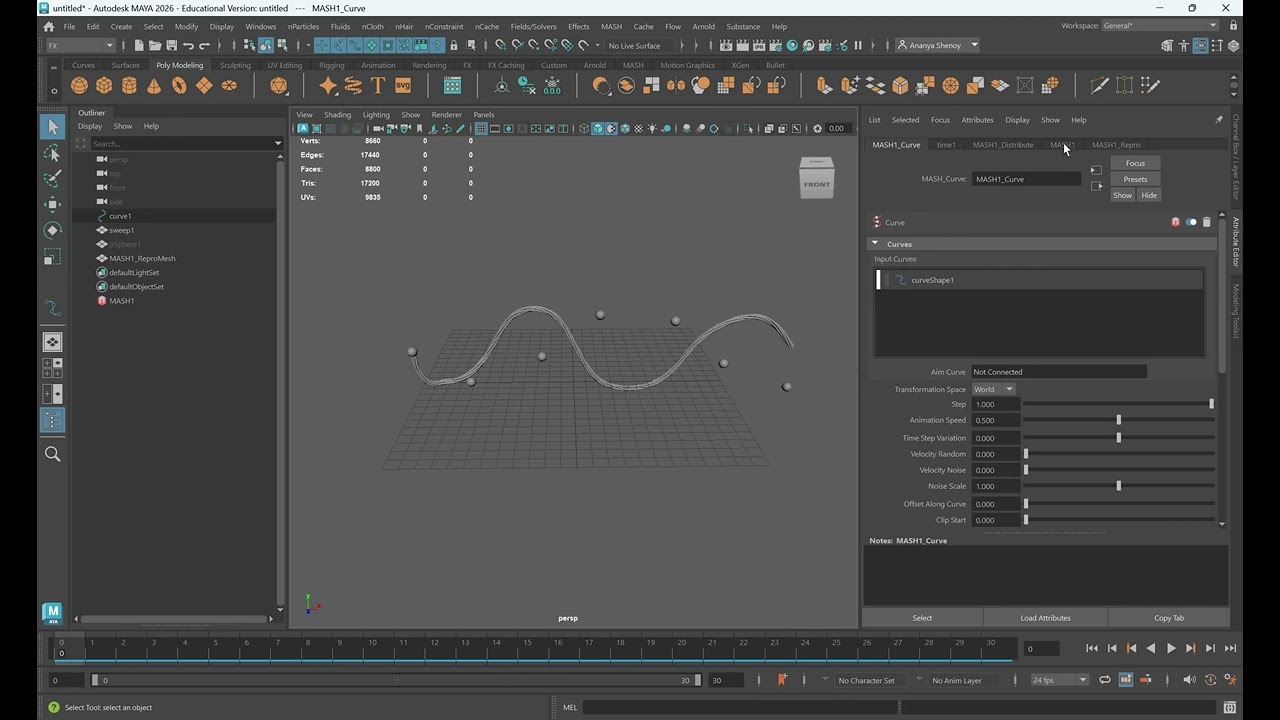This screenshot has height=720, width=1280.
Task: Open the FX menu set dropdown
Action: [x=81, y=45]
